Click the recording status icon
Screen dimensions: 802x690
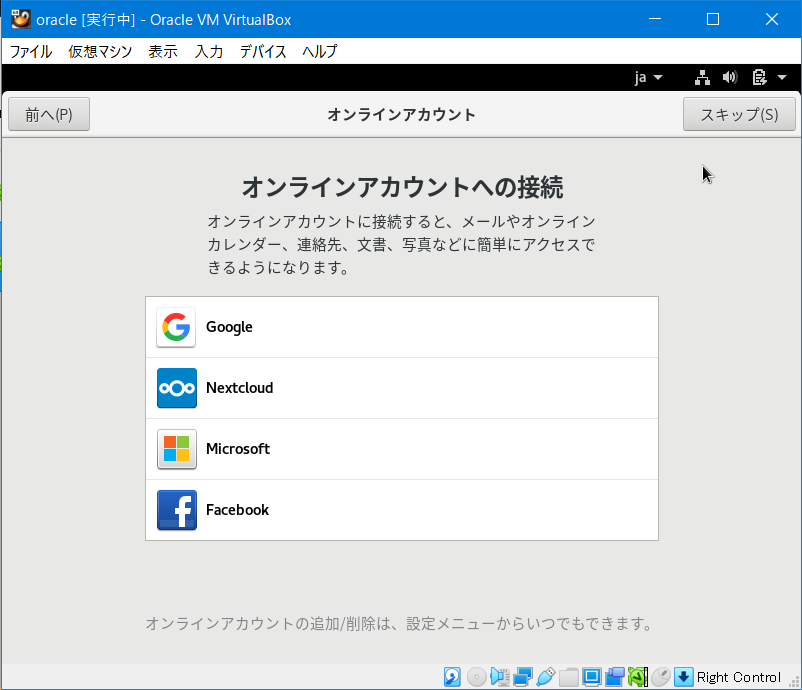pos(614,676)
